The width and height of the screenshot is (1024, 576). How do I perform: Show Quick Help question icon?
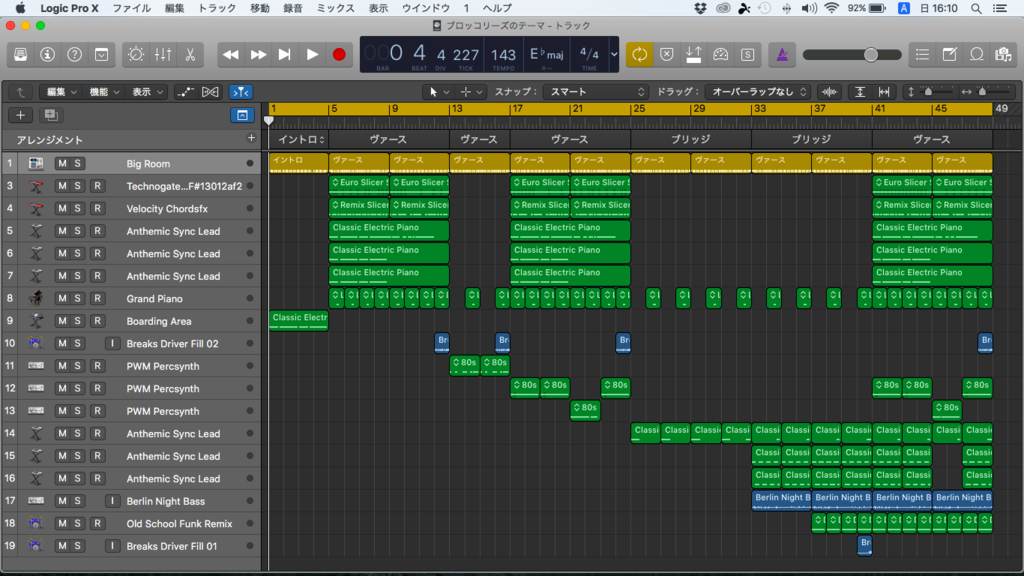[x=74, y=55]
